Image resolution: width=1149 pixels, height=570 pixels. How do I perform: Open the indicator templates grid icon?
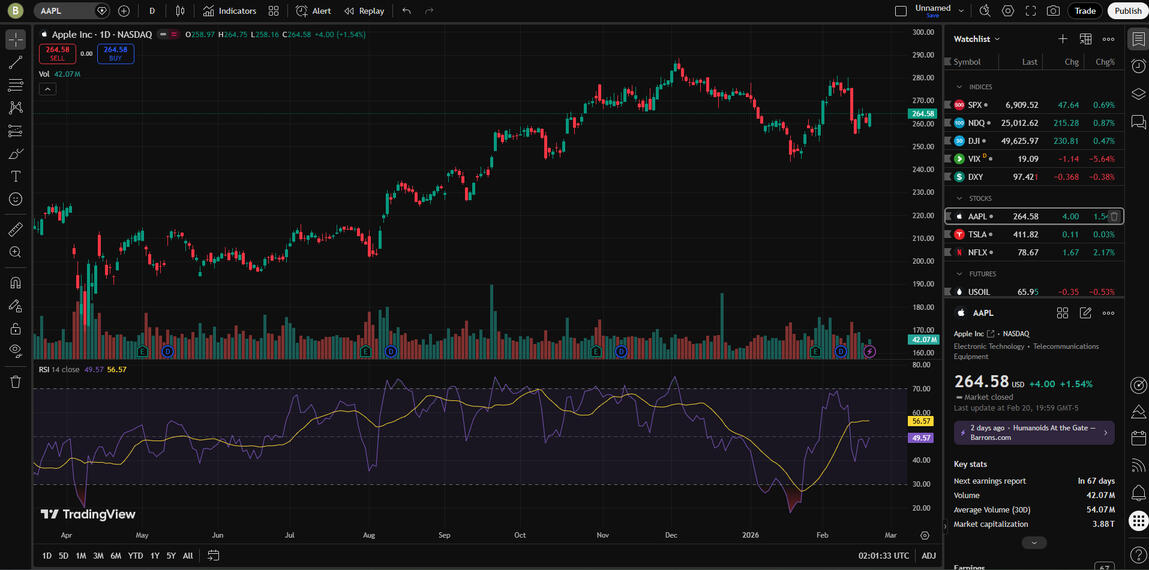273,11
